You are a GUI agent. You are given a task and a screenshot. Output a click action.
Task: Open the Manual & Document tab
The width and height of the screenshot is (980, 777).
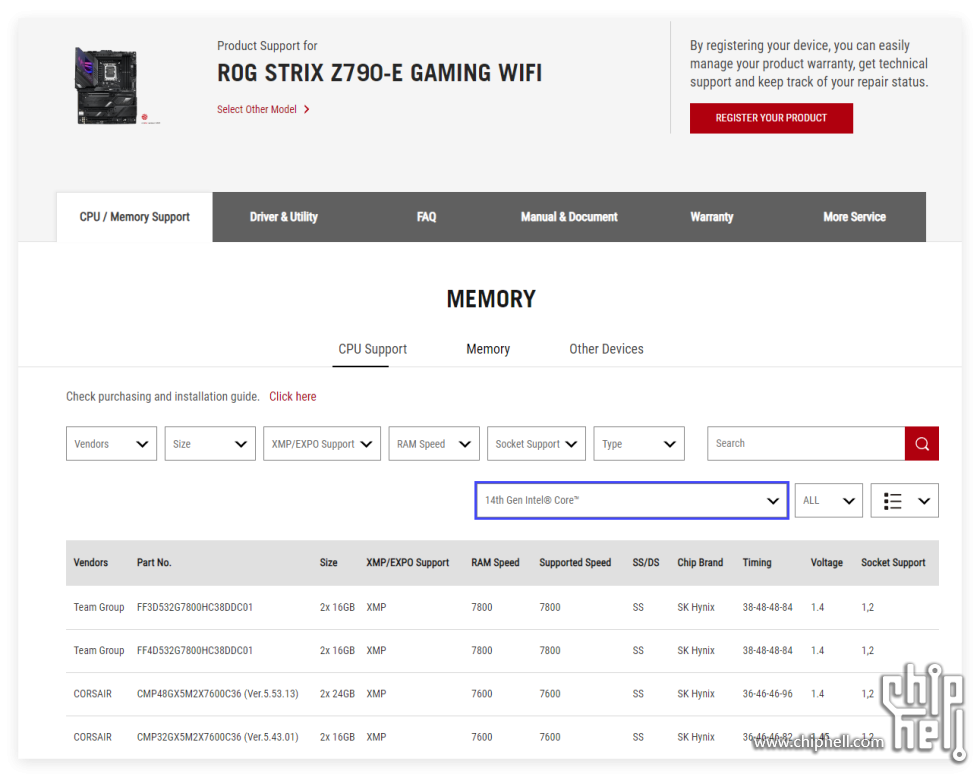[x=569, y=217]
